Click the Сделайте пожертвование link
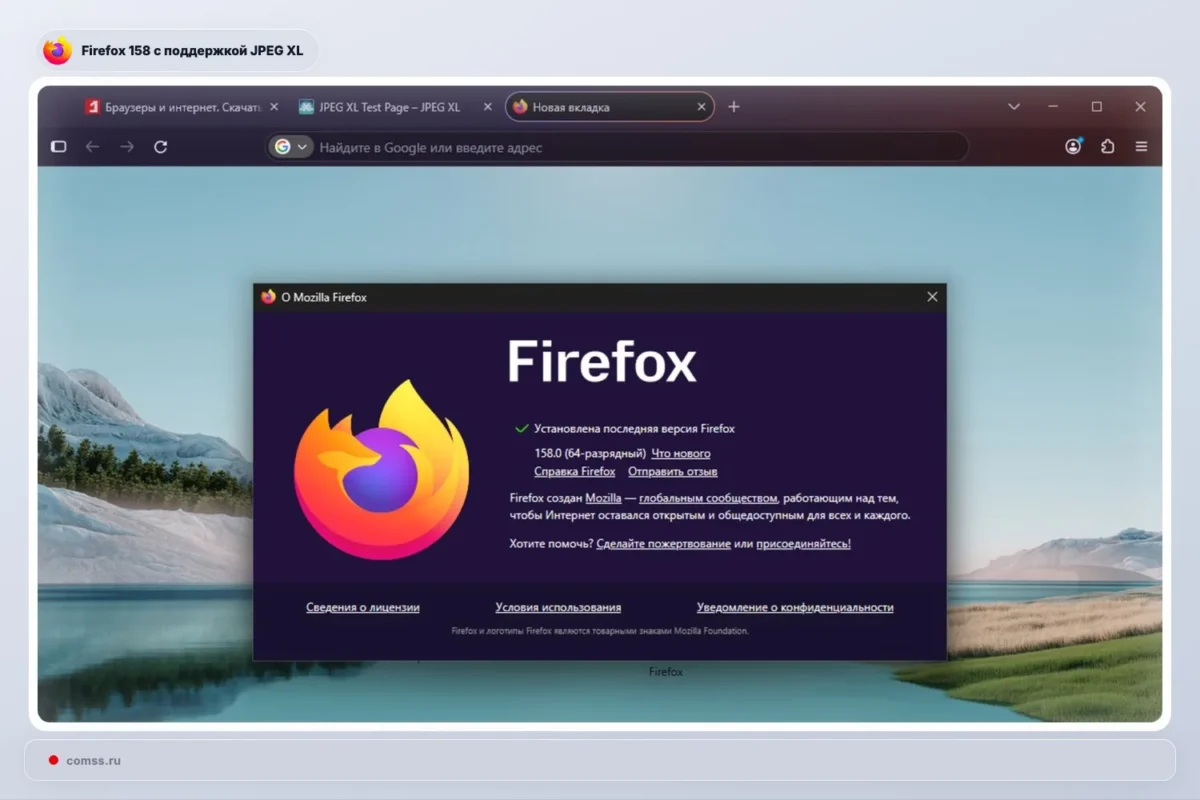Viewport: 1200px width, 800px height. pos(663,544)
